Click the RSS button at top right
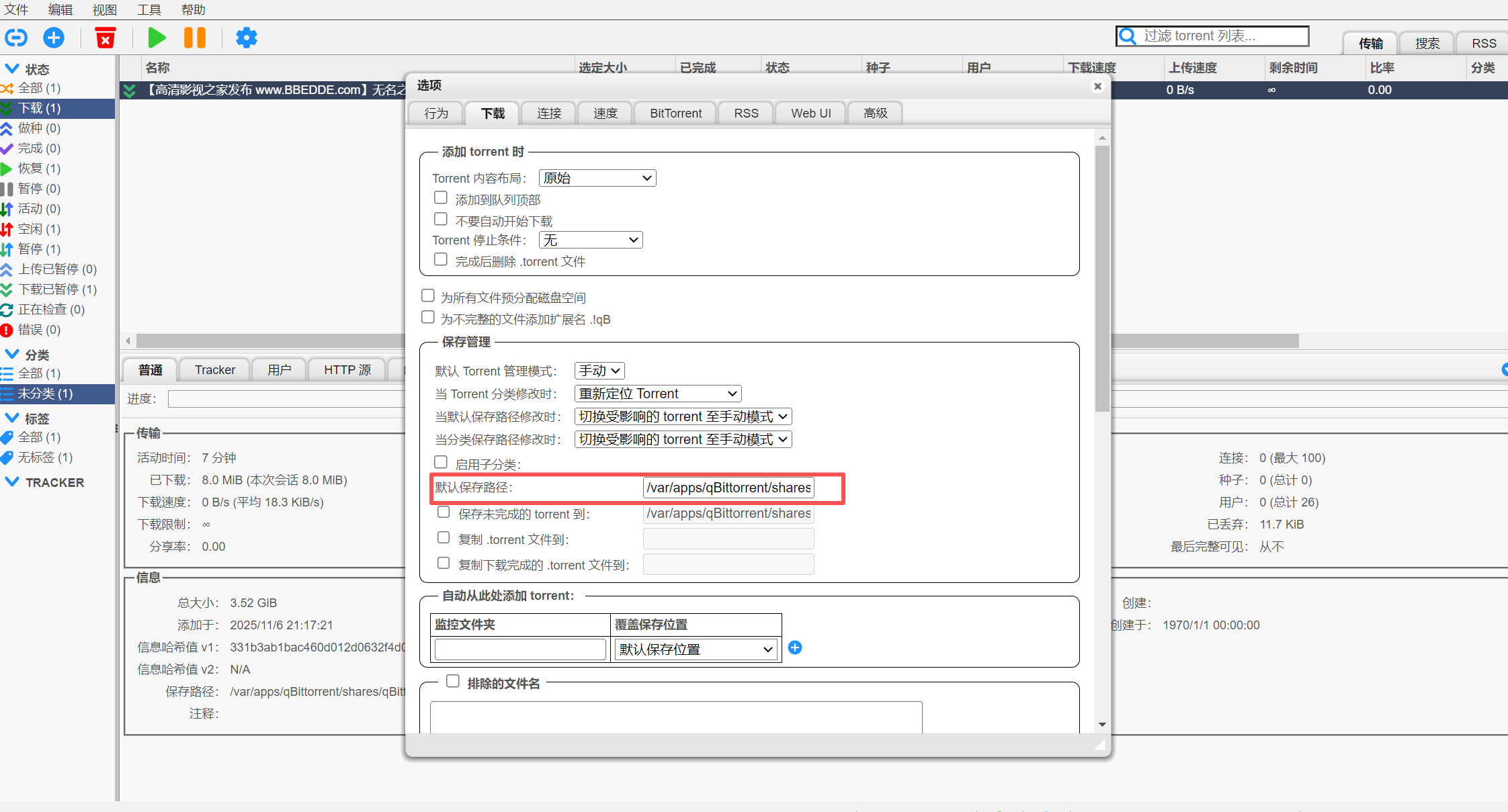Viewport: 1508px width, 812px height. (x=1484, y=42)
